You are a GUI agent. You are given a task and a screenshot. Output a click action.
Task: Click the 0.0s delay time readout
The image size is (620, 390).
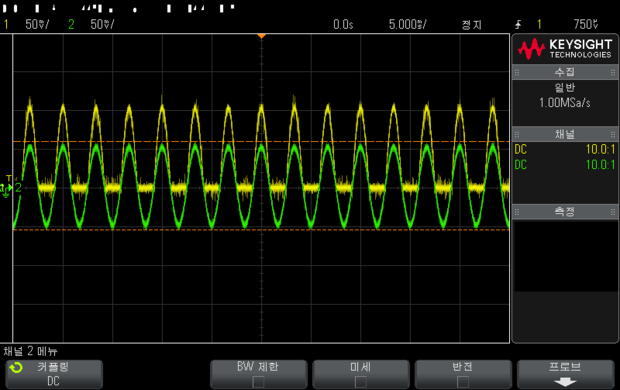coord(343,25)
